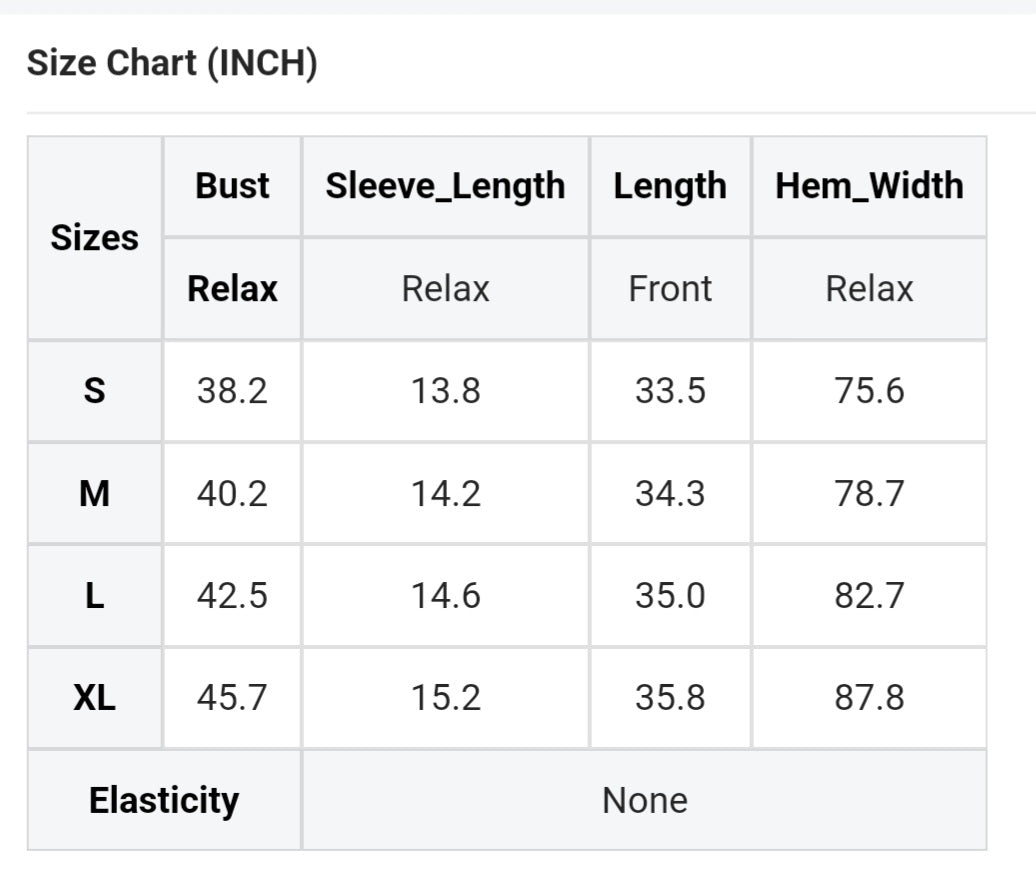
Task: Click the Sleeve_Length column header
Action: point(445,186)
